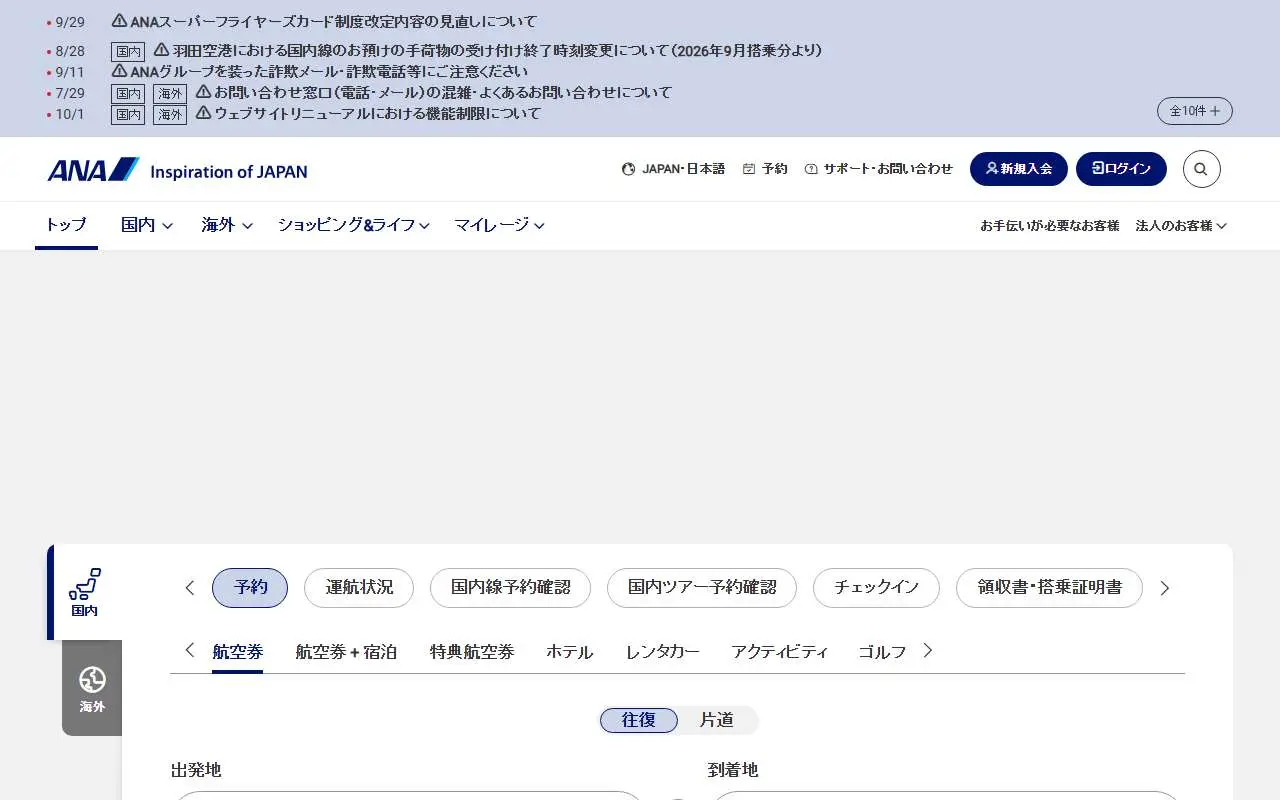Image resolution: width=1280 pixels, height=800 pixels.
Task: Open the 国内ツアー予約確認 pill
Action: click(702, 588)
